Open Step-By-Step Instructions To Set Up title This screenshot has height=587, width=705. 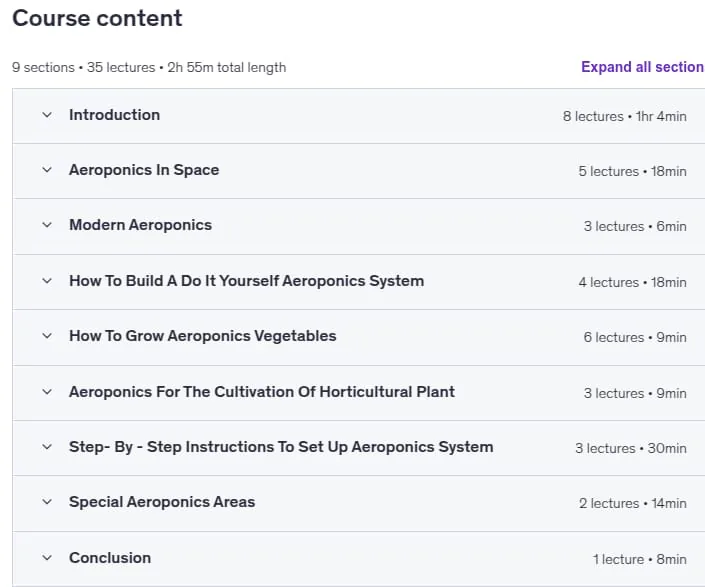281,447
